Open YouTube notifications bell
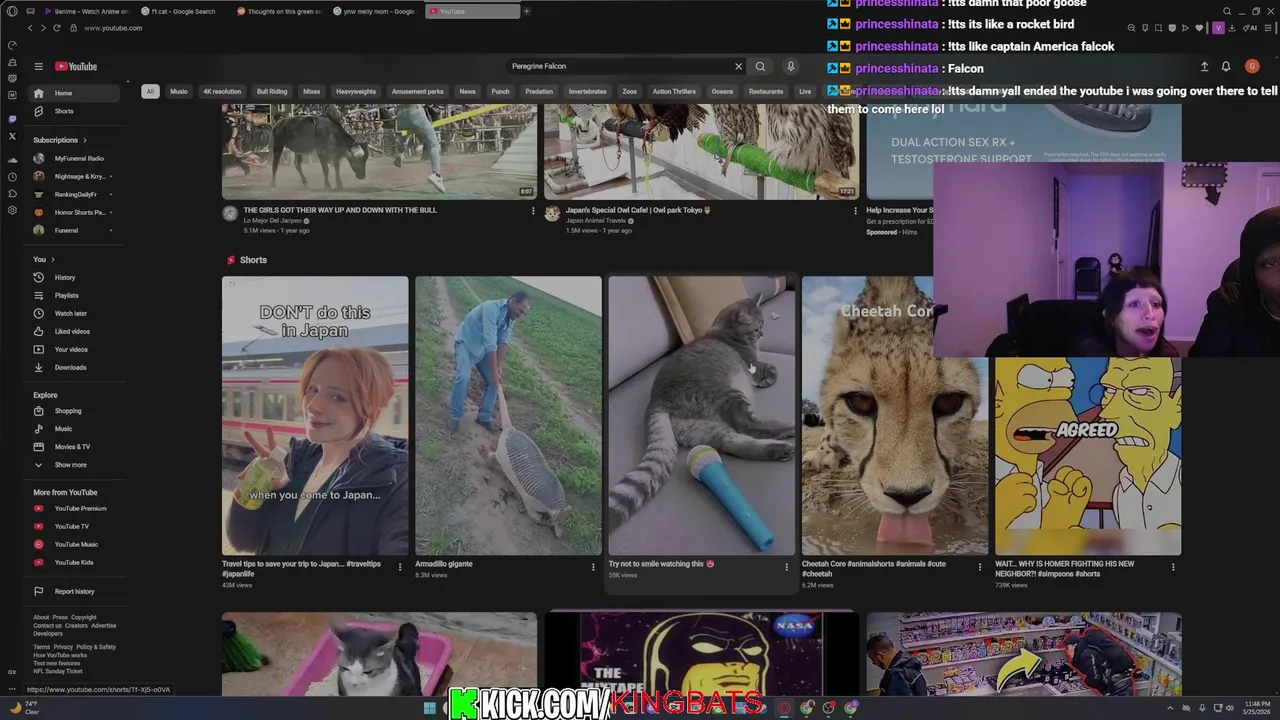 pos(1226,66)
